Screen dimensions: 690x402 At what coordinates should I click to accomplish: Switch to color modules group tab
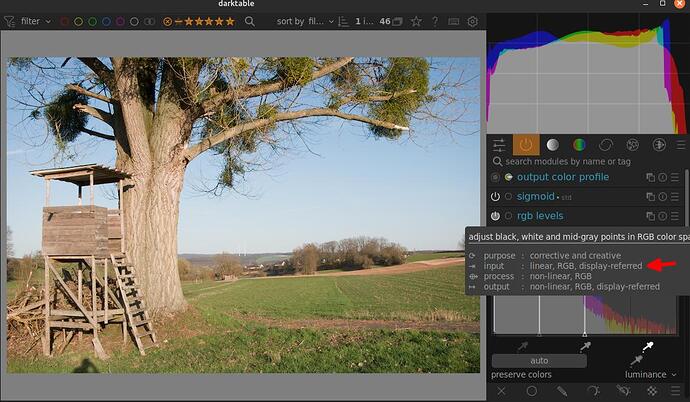(579, 145)
